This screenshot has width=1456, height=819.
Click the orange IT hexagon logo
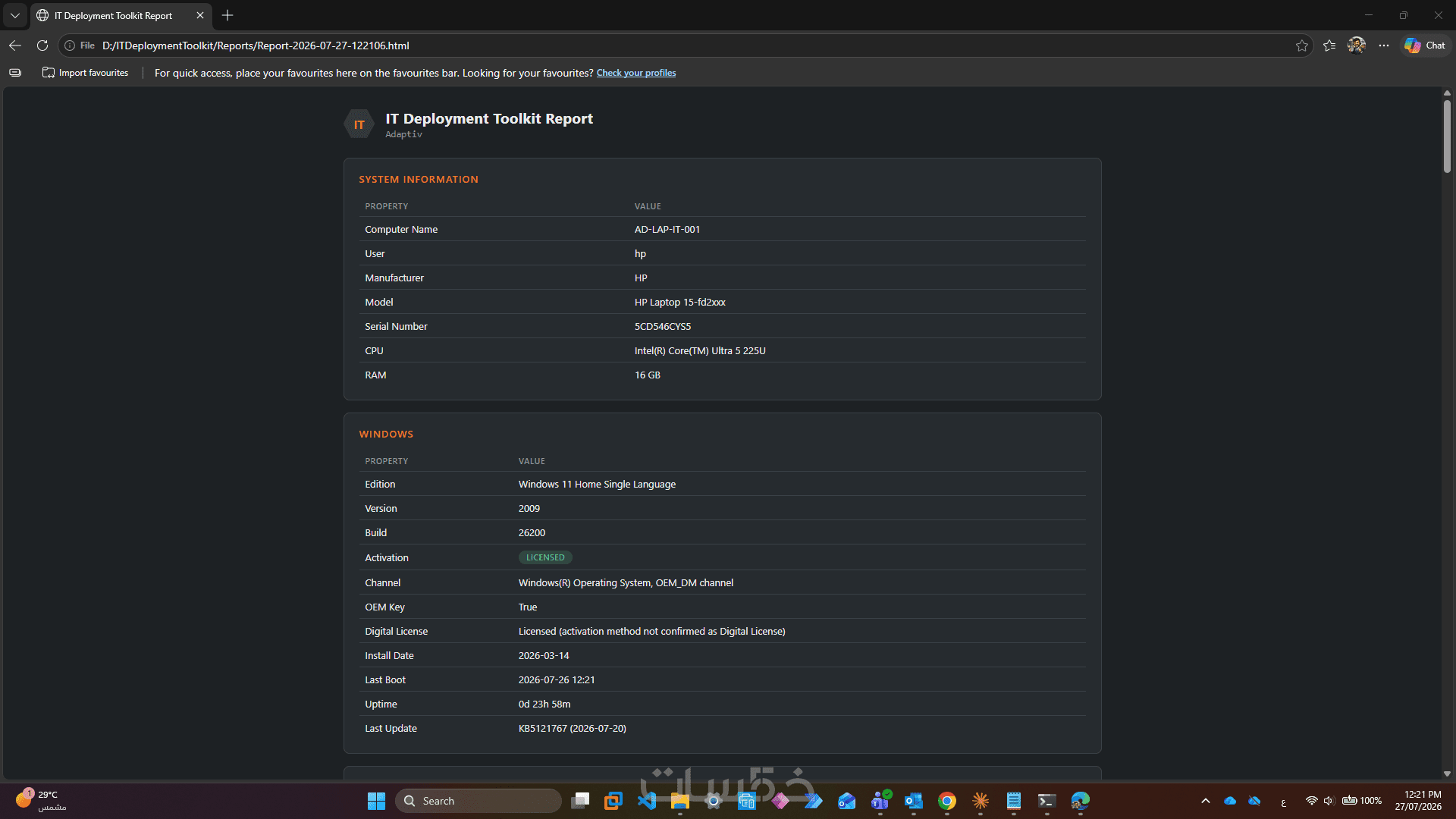(359, 124)
